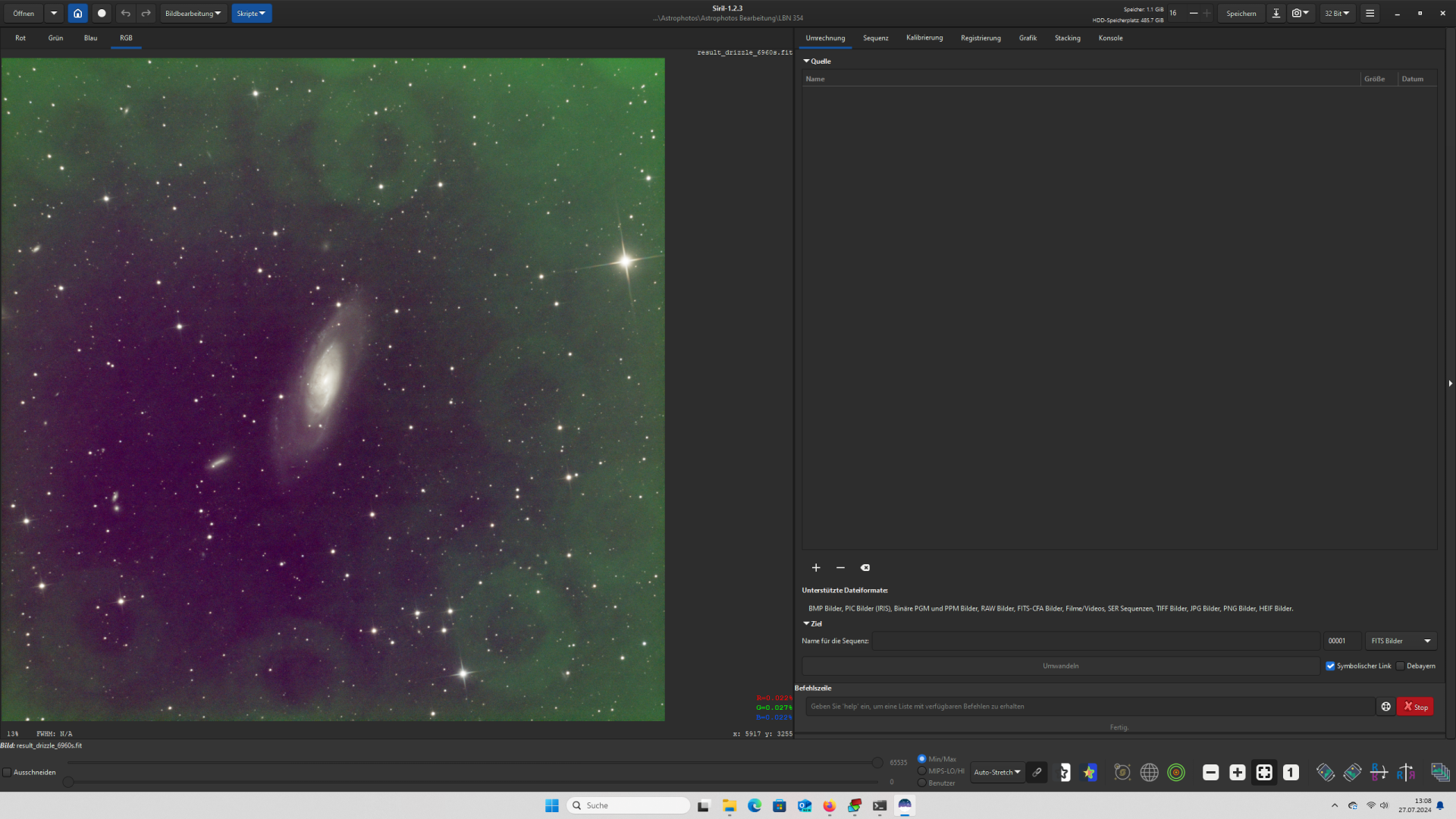Click the negative view inversion icon

[x=1065, y=772]
